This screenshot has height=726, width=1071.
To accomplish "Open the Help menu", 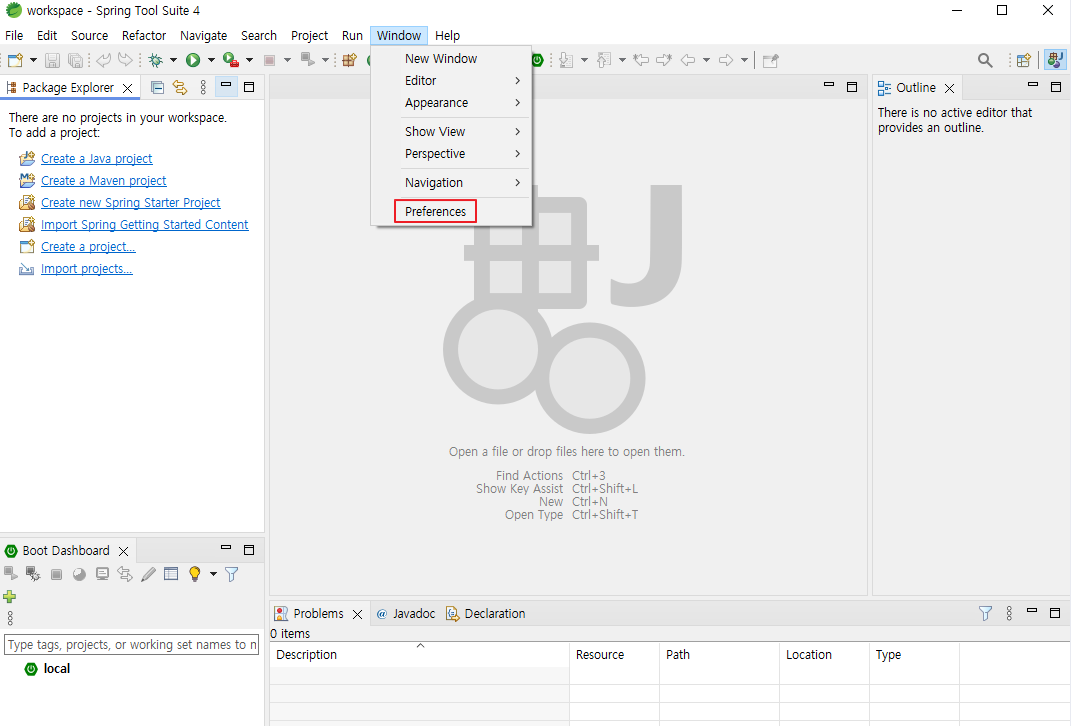I will click(447, 36).
